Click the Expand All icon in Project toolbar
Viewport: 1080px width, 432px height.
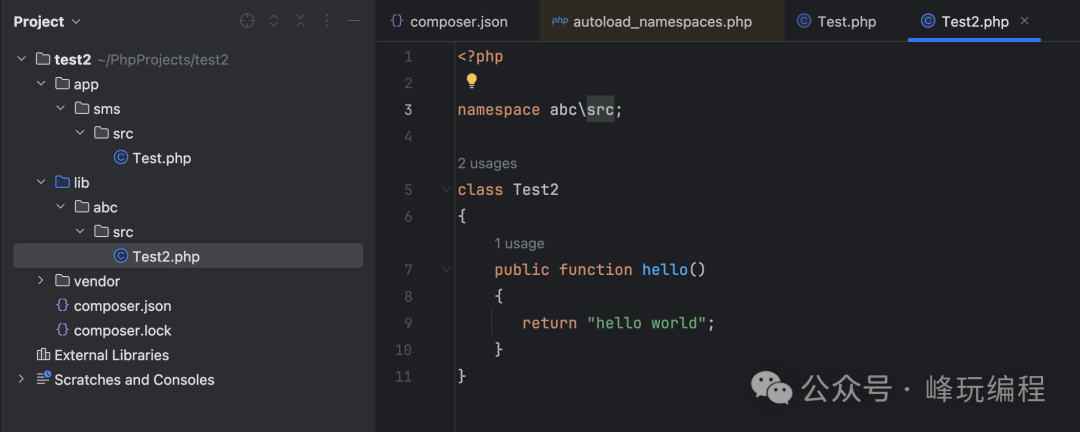coord(274,21)
